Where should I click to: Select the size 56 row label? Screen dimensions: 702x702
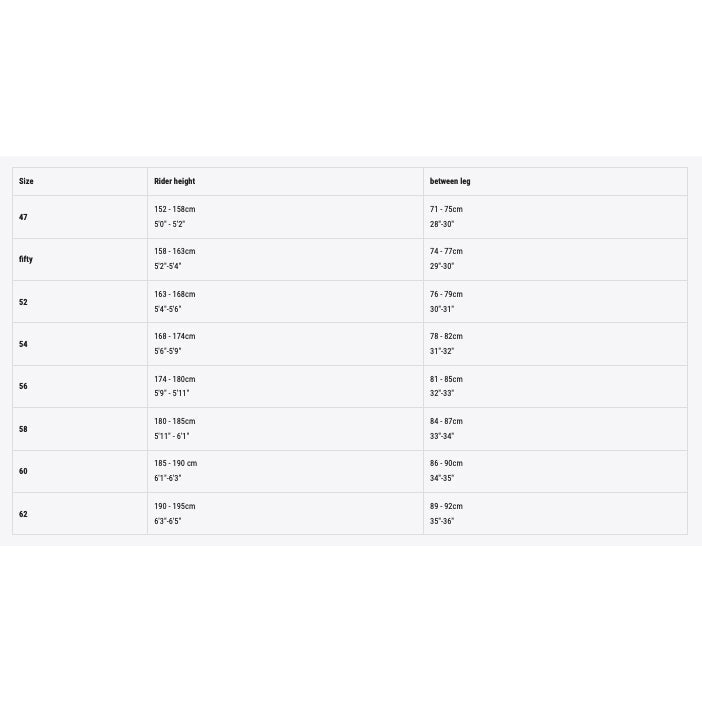point(23,386)
